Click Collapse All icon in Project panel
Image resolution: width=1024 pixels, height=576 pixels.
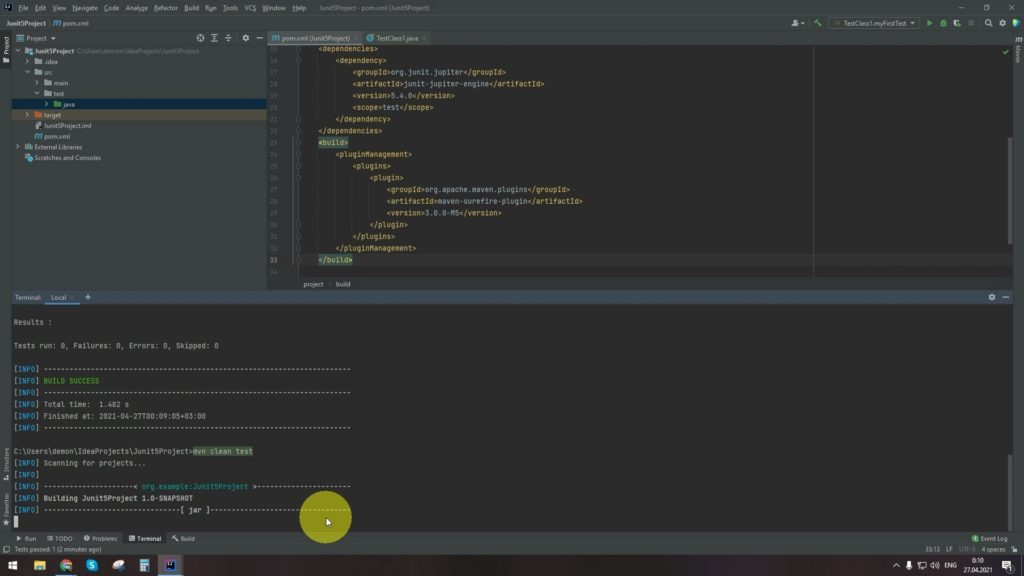tap(228, 39)
